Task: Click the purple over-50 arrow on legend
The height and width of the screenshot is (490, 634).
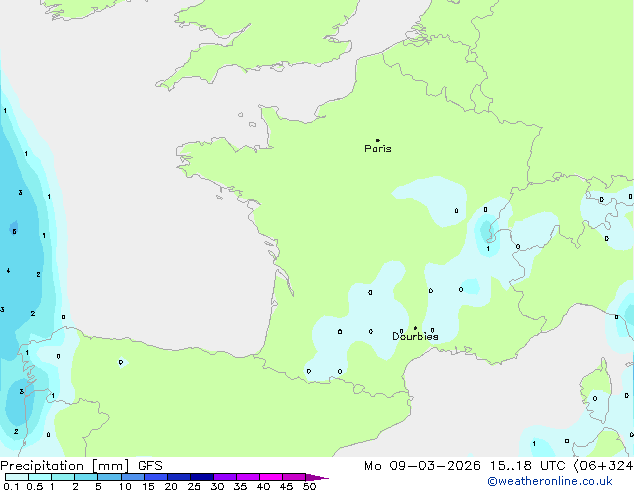Action: [317, 477]
